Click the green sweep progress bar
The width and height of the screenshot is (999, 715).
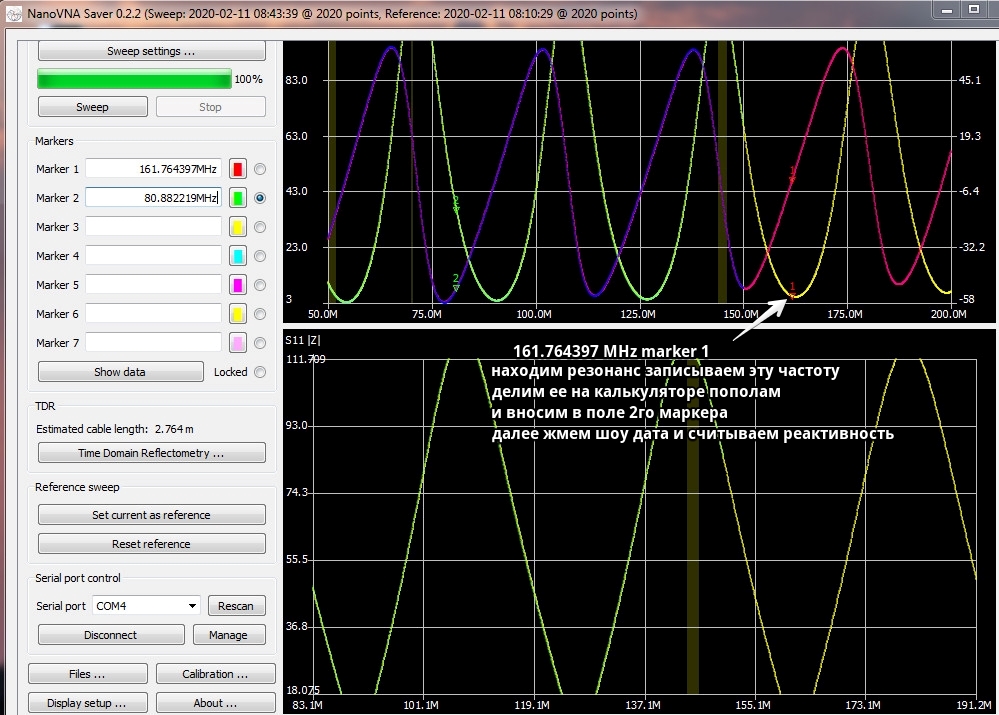coord(134,79)
